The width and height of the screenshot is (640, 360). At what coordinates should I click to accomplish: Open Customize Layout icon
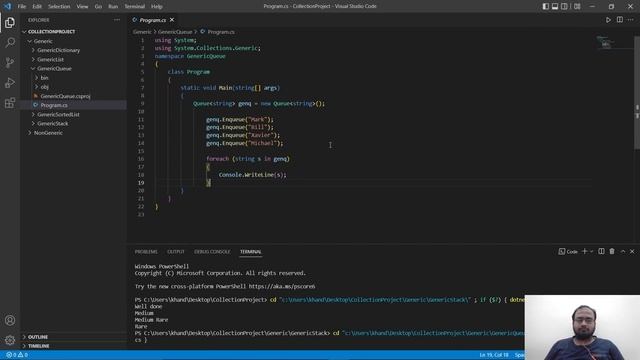pyautogui.click(x=577, y=6)
